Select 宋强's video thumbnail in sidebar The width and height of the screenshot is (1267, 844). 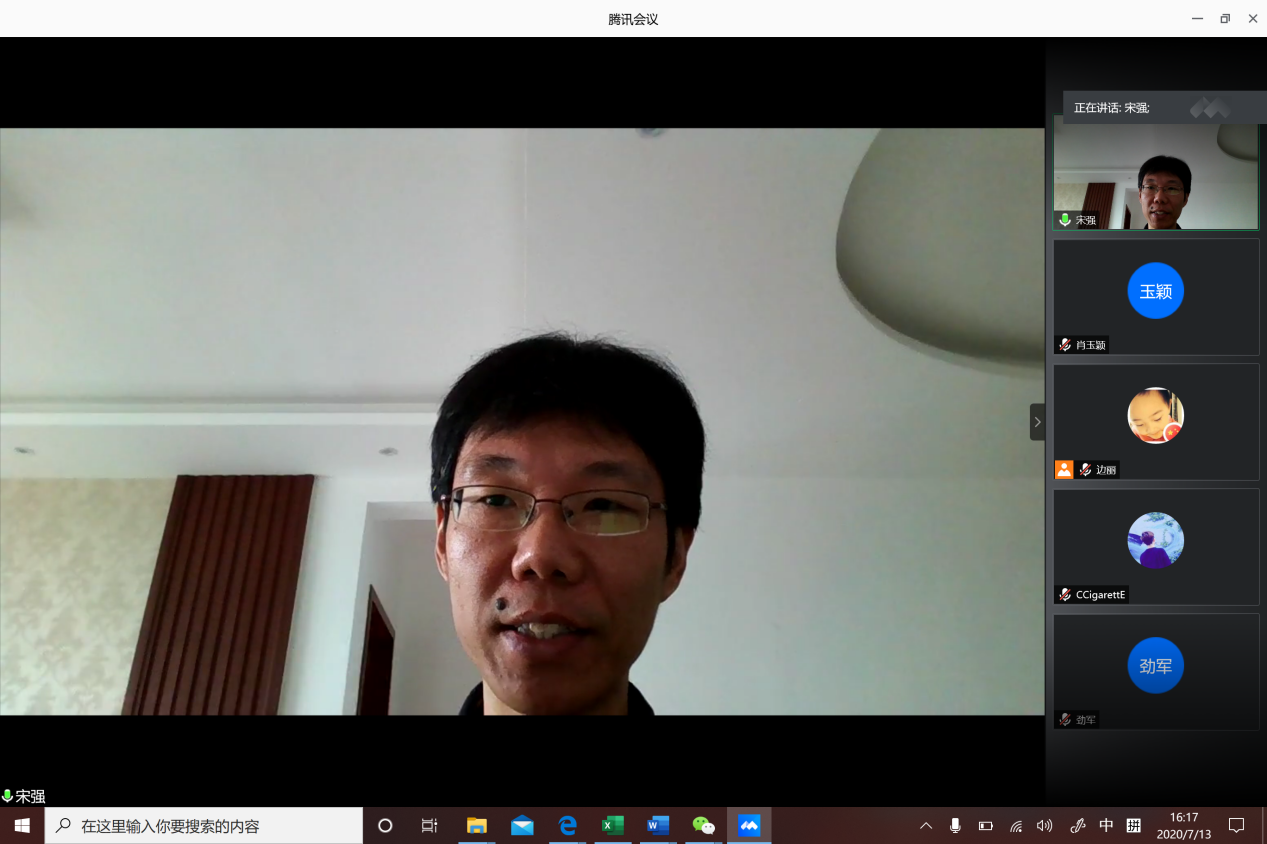(x=1155, y=173)
